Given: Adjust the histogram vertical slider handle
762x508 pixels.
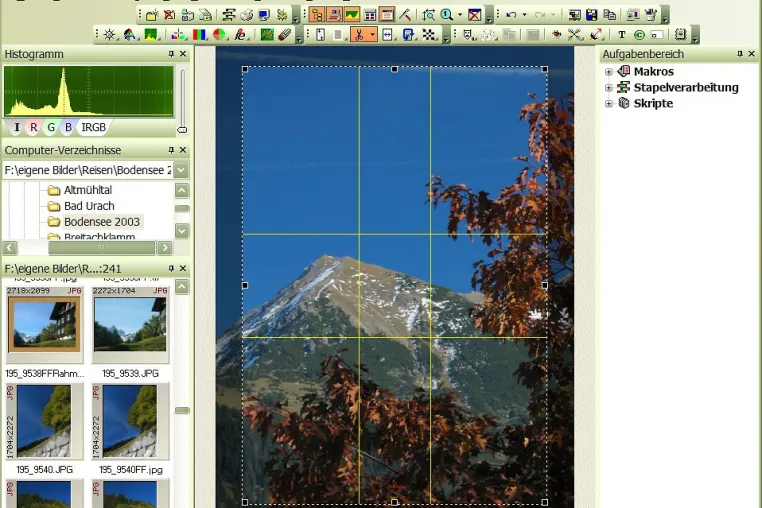Looking at the screenshot, I should (x=182, y=130).
